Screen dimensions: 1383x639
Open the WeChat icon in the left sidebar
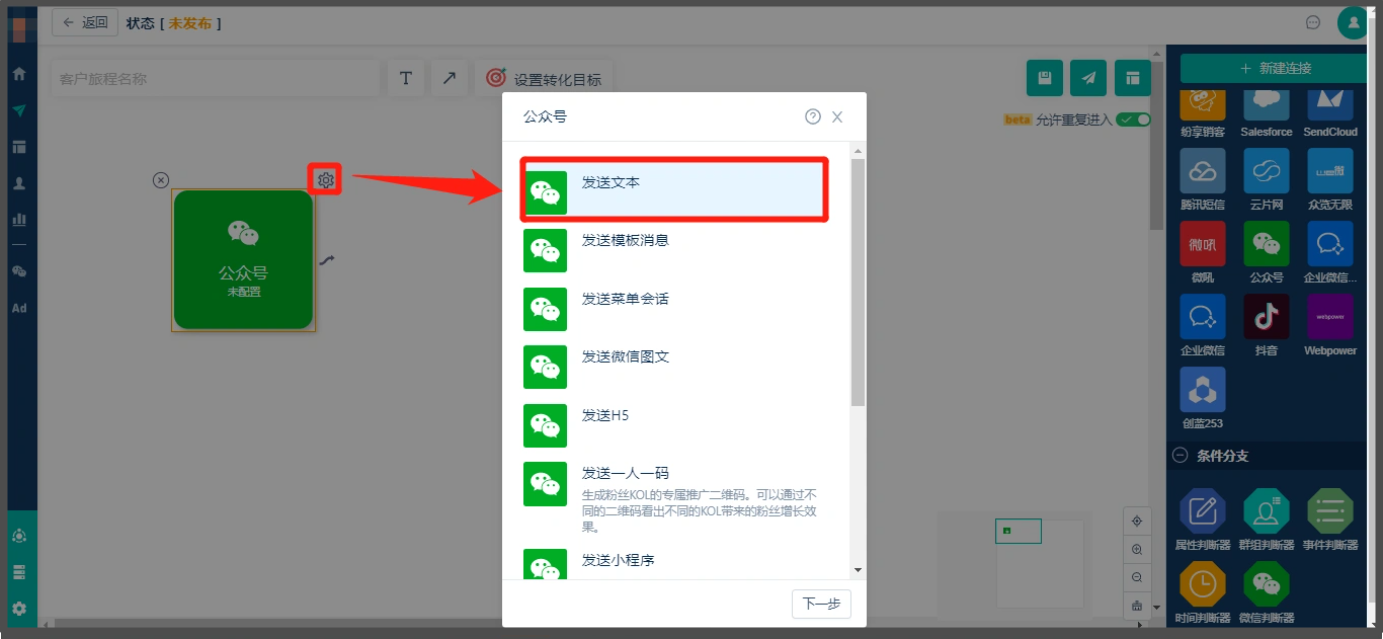click(x=19, y=272)
